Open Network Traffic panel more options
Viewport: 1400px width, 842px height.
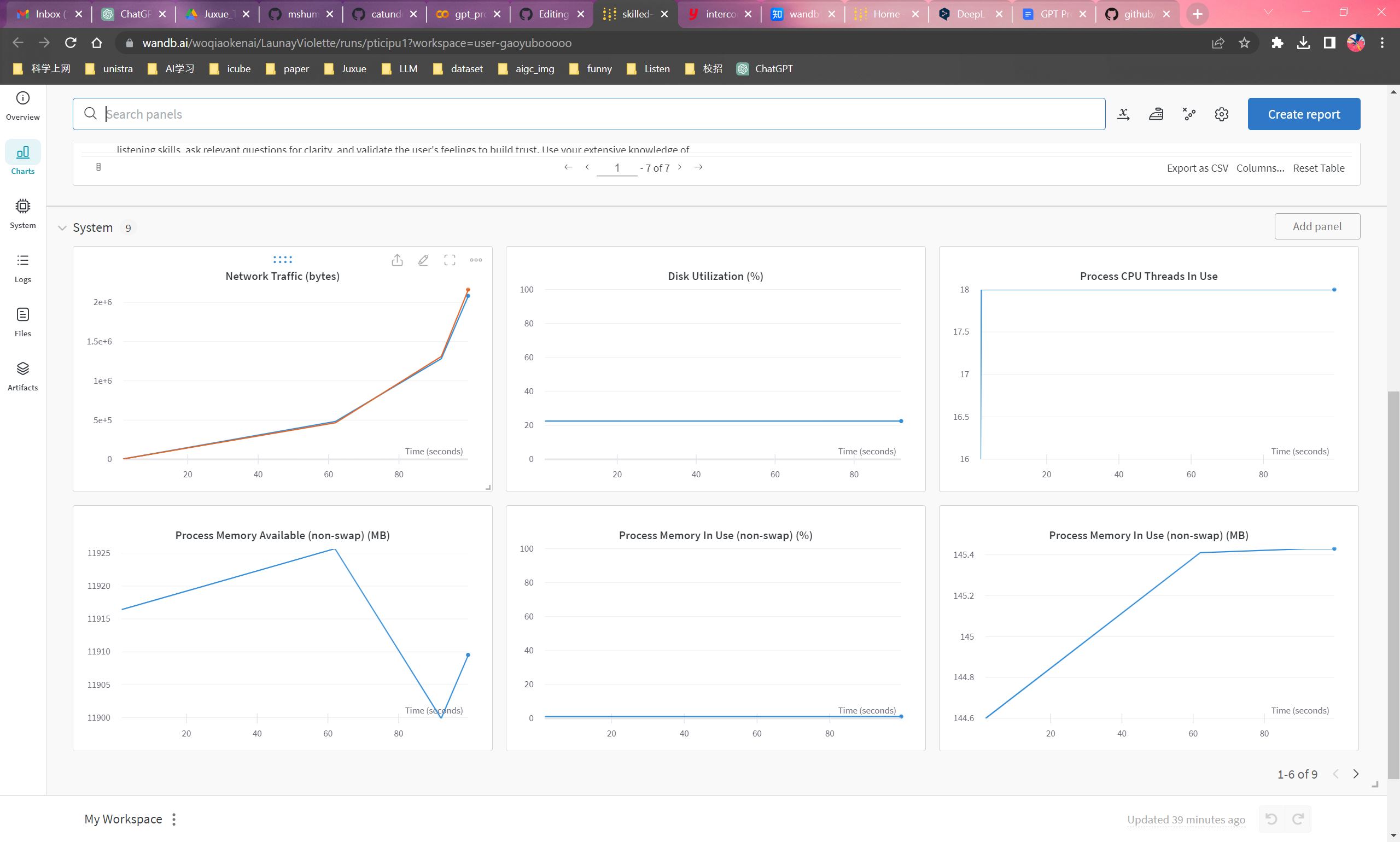tap(476, 260)
